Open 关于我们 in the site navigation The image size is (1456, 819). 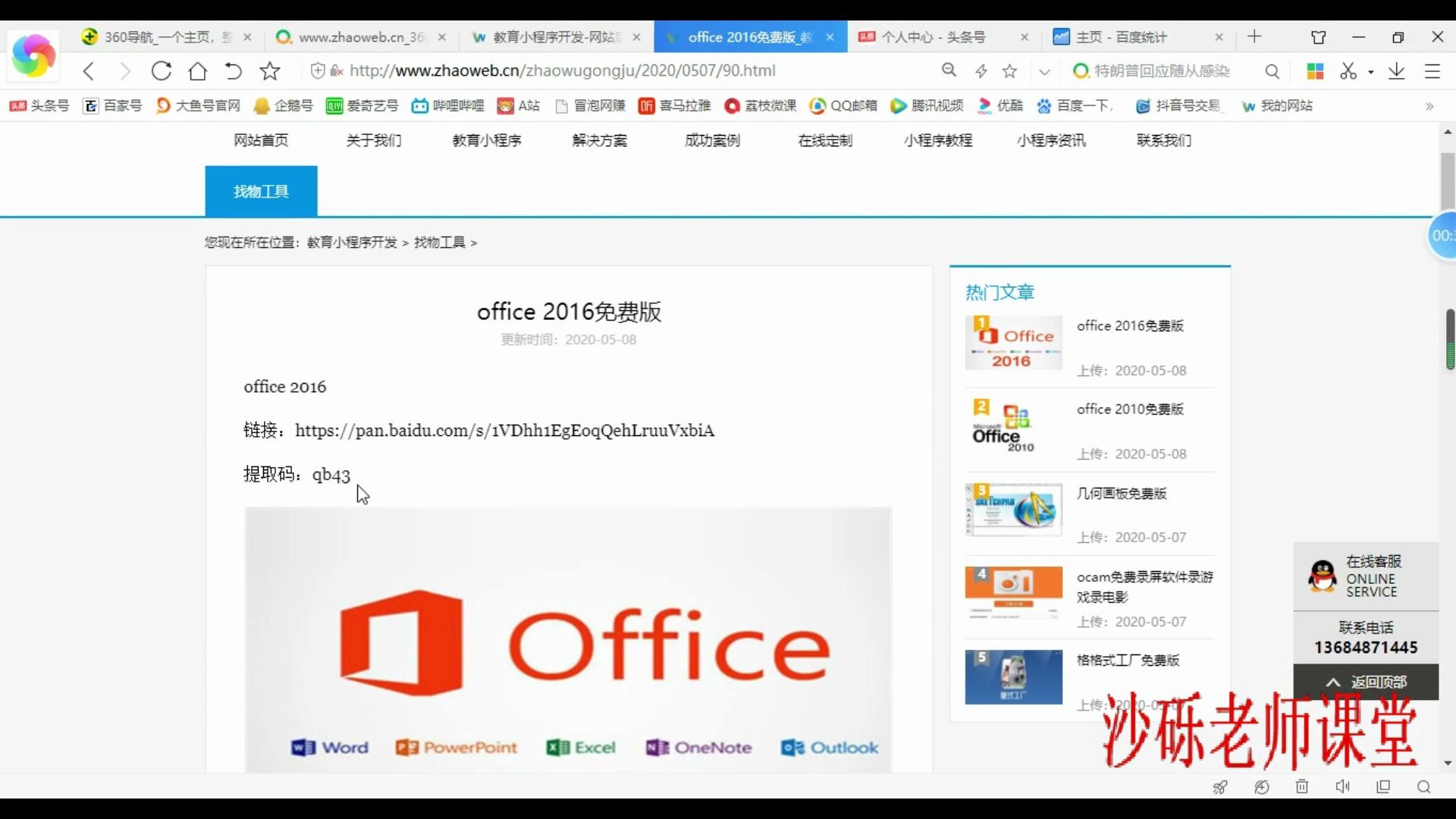(x=374, y=140)
